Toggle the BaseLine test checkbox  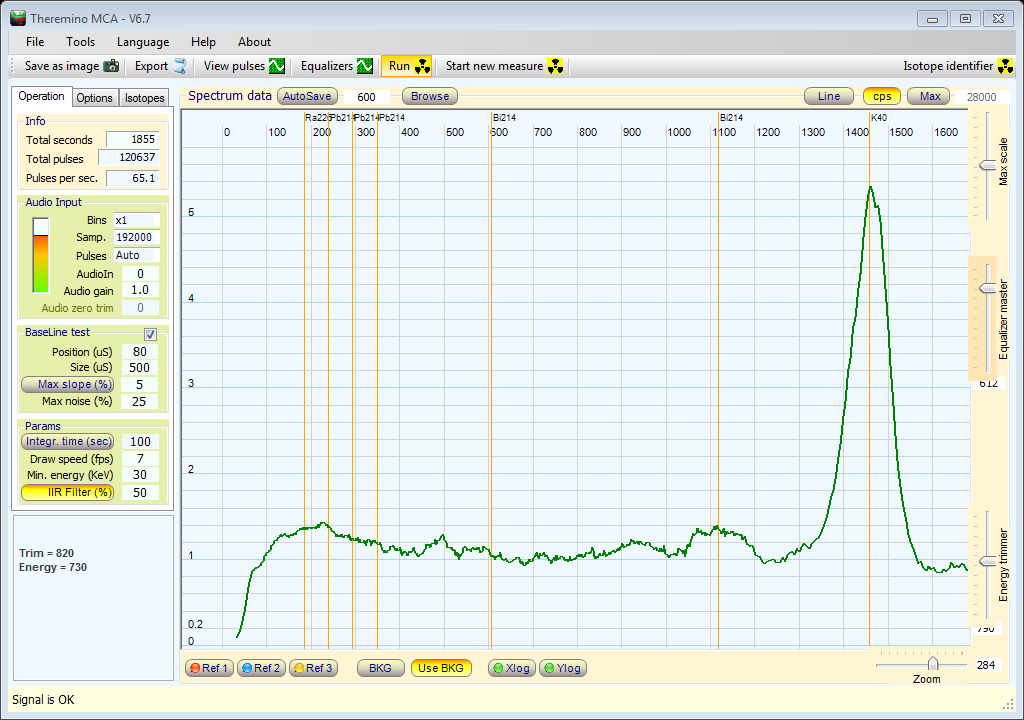click(x=150, y=334)
